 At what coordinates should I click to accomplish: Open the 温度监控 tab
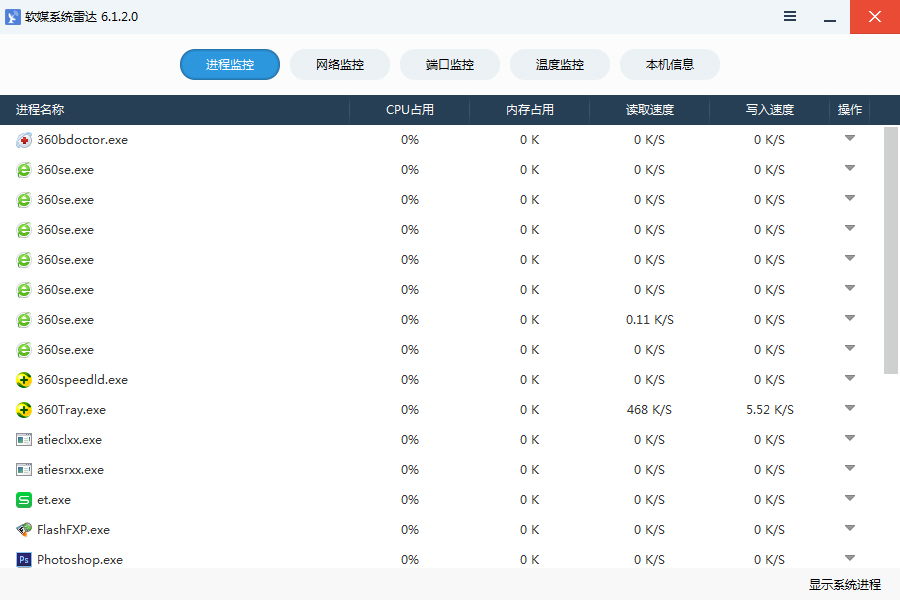click(560, 65)
